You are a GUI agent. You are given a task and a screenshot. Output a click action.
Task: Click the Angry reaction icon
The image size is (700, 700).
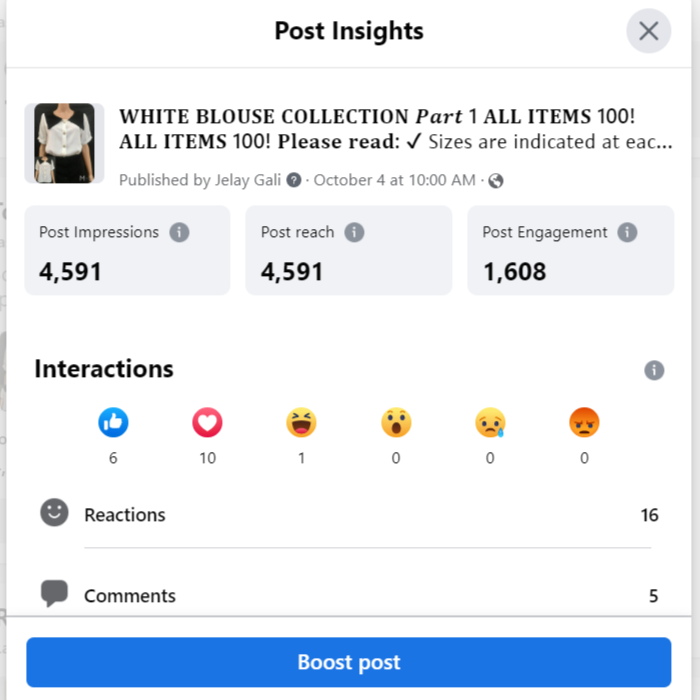[x=584, y=423]
